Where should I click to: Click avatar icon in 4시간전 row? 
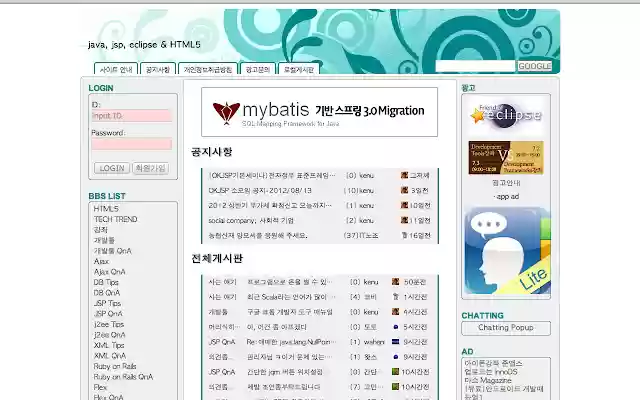(x=396, y=312)
